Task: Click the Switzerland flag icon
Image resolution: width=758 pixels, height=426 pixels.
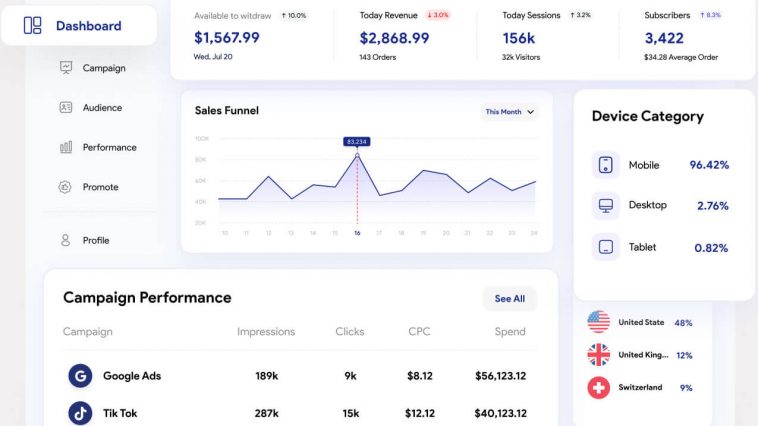Action: pos(598,387)
